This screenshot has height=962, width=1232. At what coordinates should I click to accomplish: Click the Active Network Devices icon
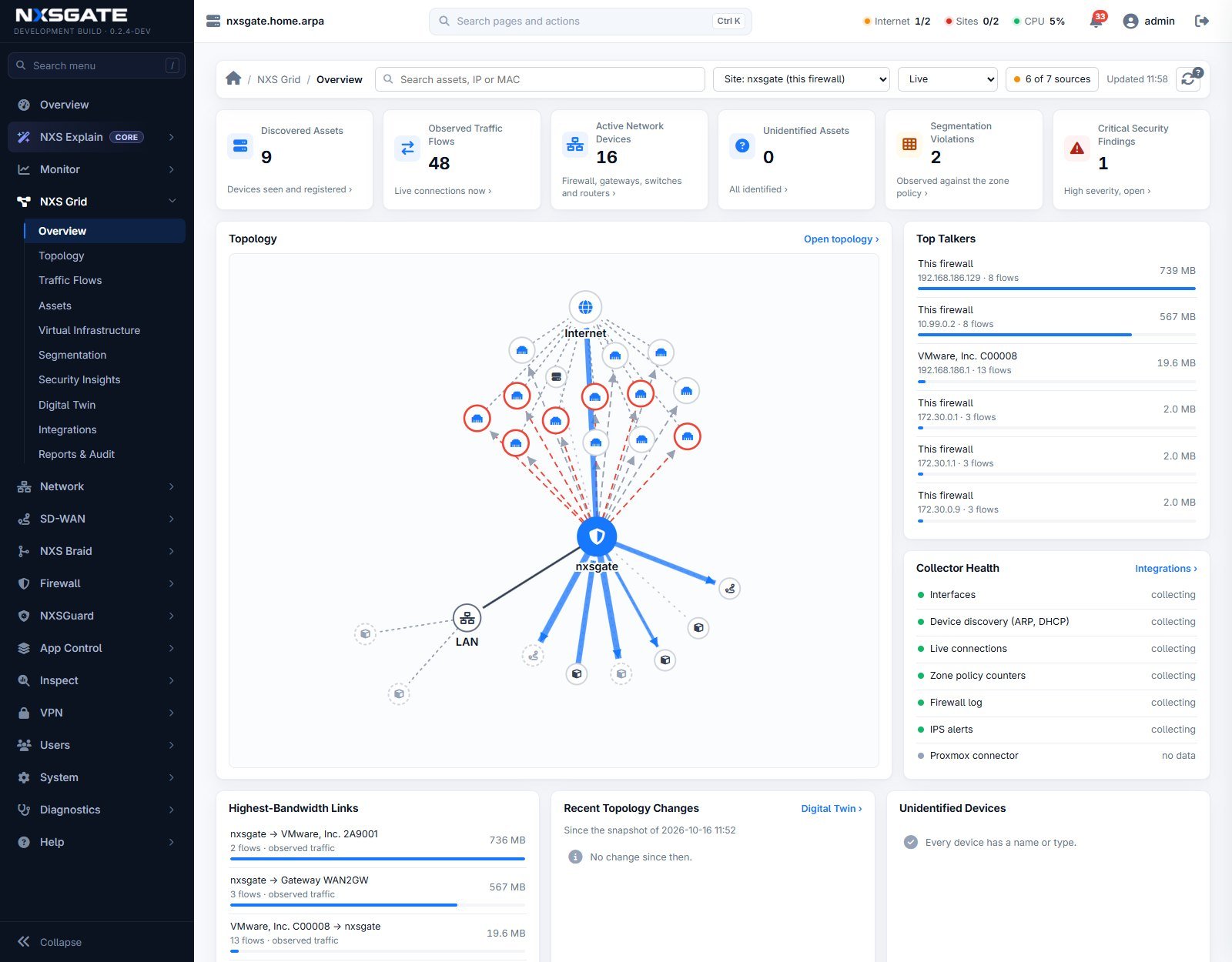(574, 144)
